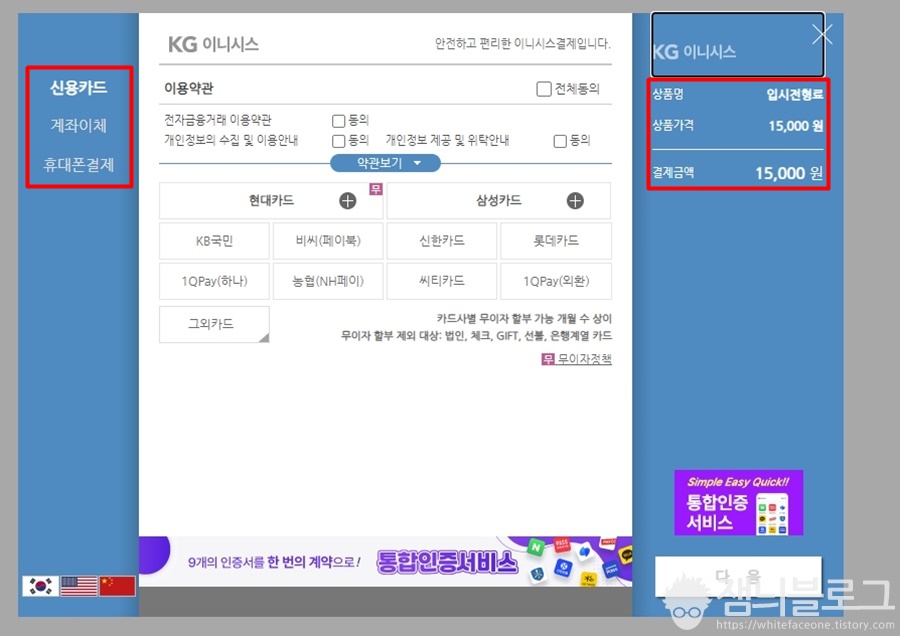Switch to the 휴대폰결제 payment tab
900x636 pixels.
pyautogui.click(x=79, y=165)
